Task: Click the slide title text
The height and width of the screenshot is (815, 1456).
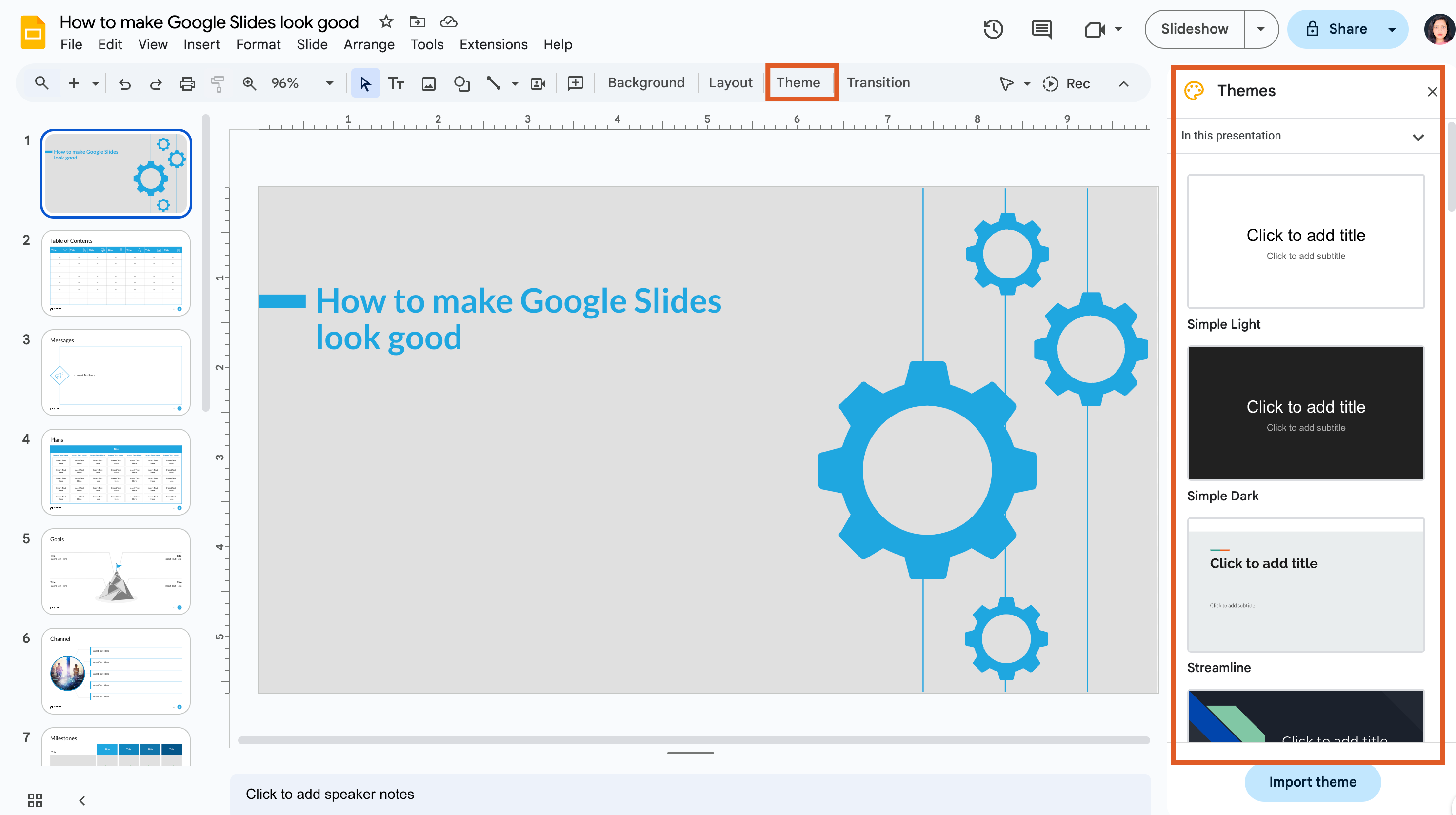Action: point(518,319)
